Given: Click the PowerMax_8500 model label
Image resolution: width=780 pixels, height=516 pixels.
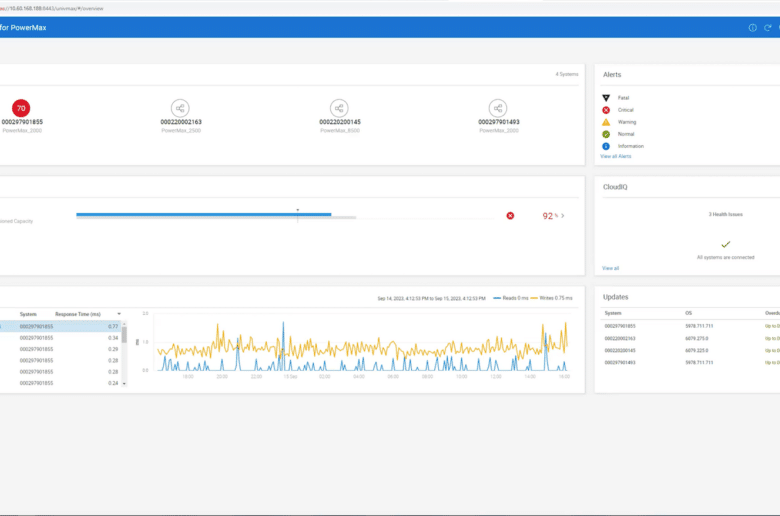Looking at the screenshot, I should pos(340,131).
